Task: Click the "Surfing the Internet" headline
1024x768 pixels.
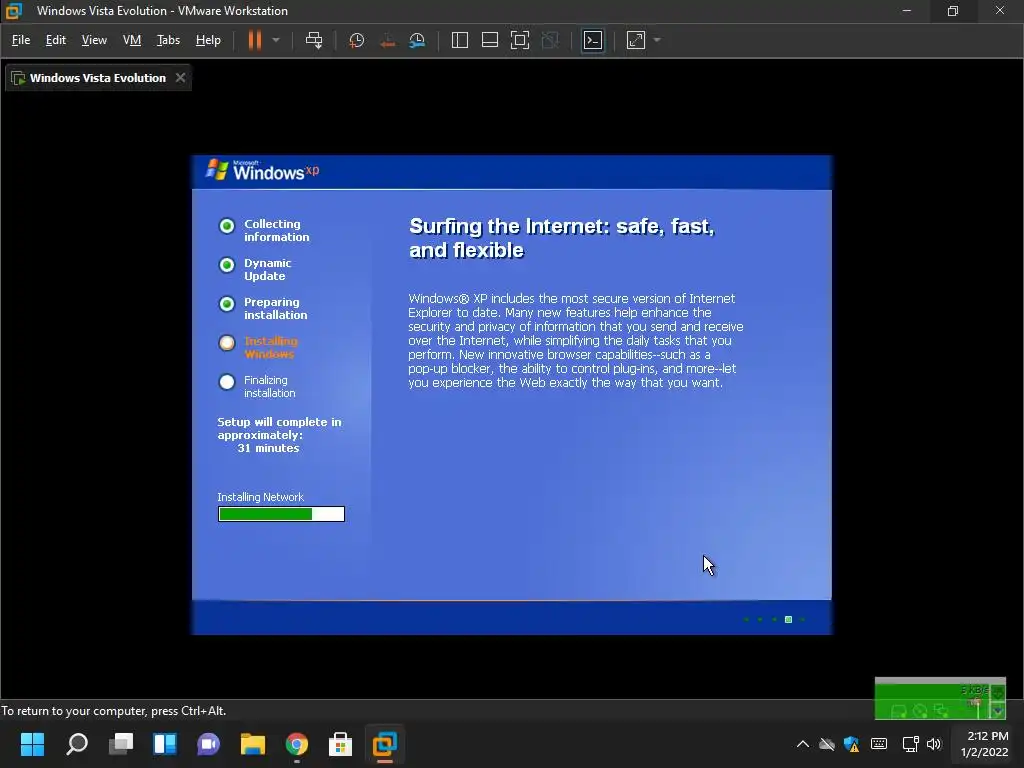Action: pos(562,238)
